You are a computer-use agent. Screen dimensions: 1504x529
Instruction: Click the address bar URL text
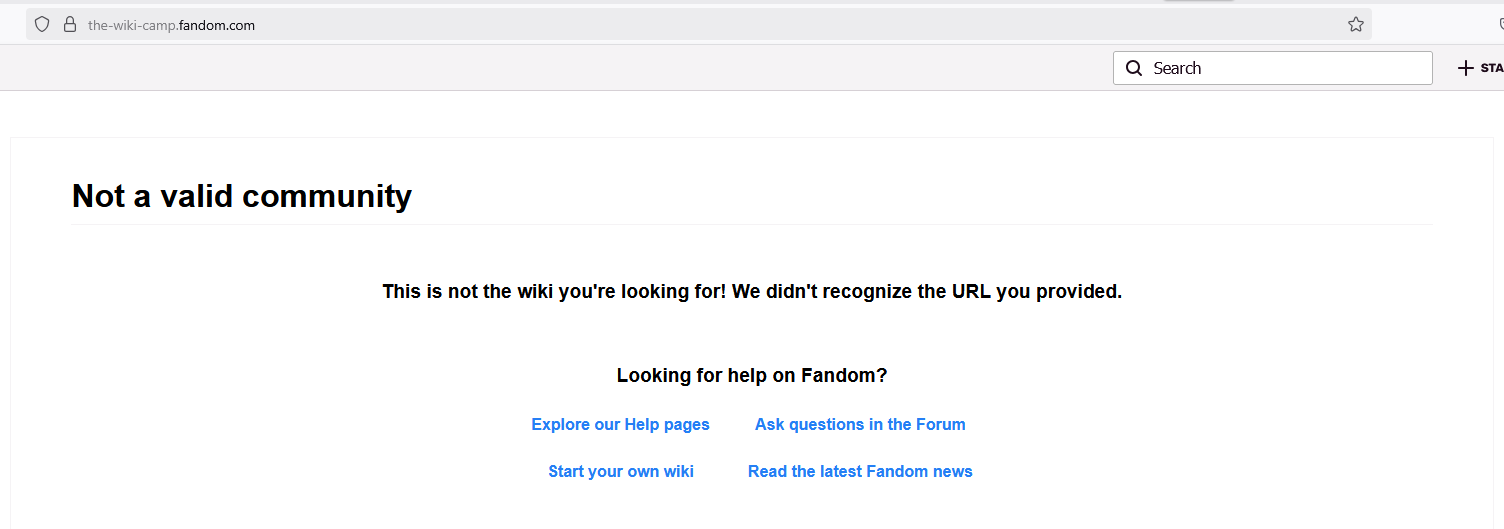[171, 26]
